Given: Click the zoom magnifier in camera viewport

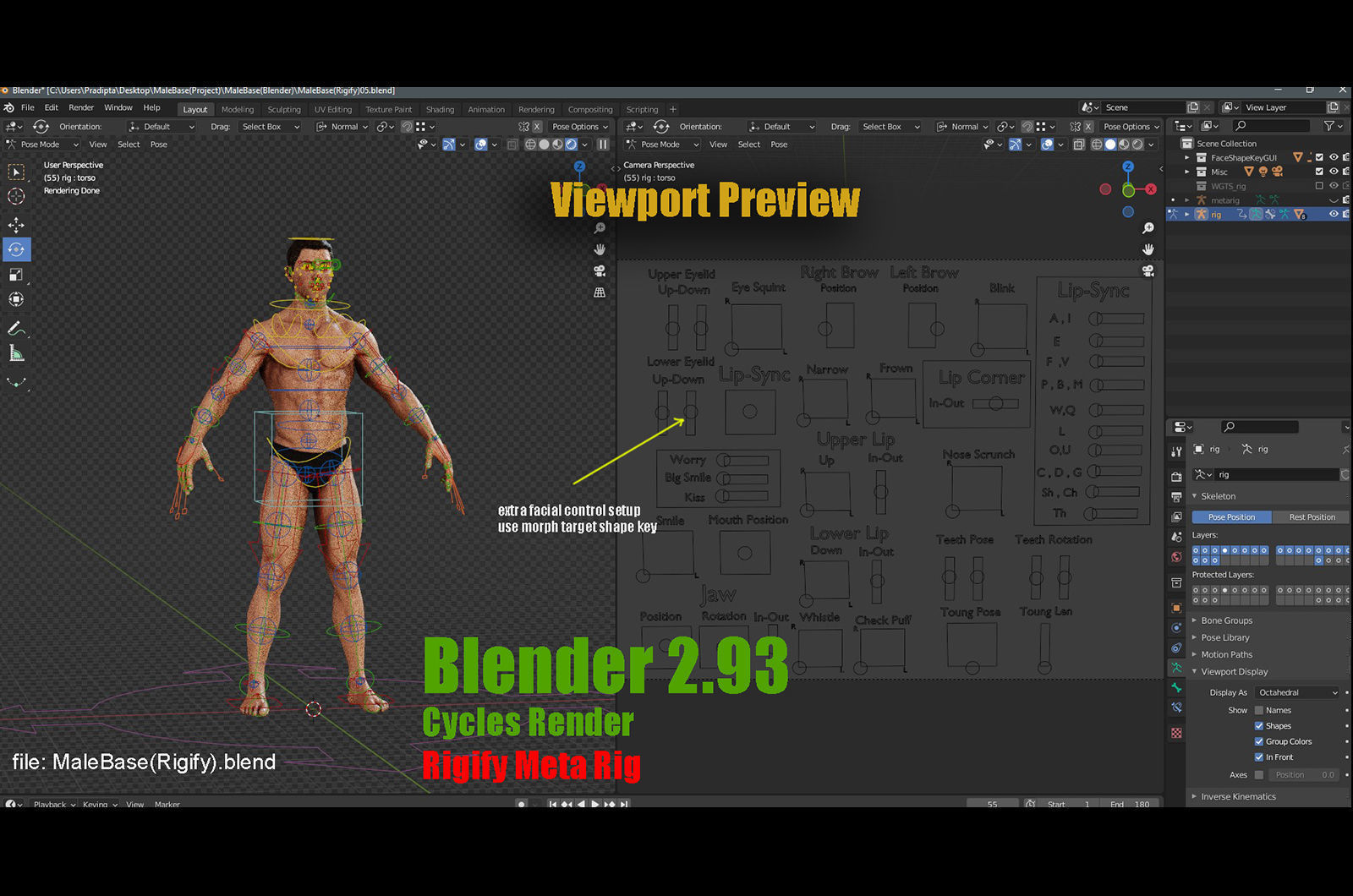Looking at the screenshot, I should point(1148,228).
